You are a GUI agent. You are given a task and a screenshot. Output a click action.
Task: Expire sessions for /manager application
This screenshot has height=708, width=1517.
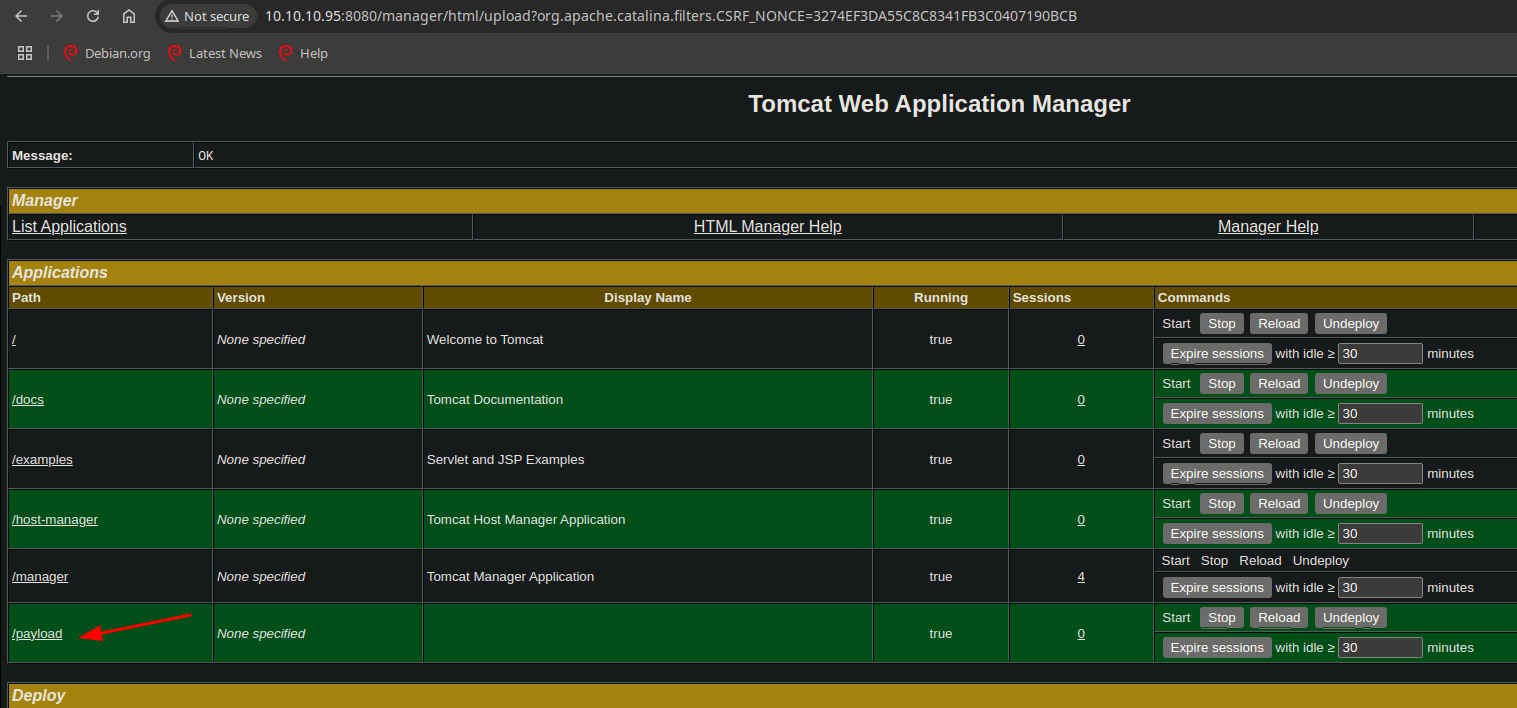pos(1217,587)
